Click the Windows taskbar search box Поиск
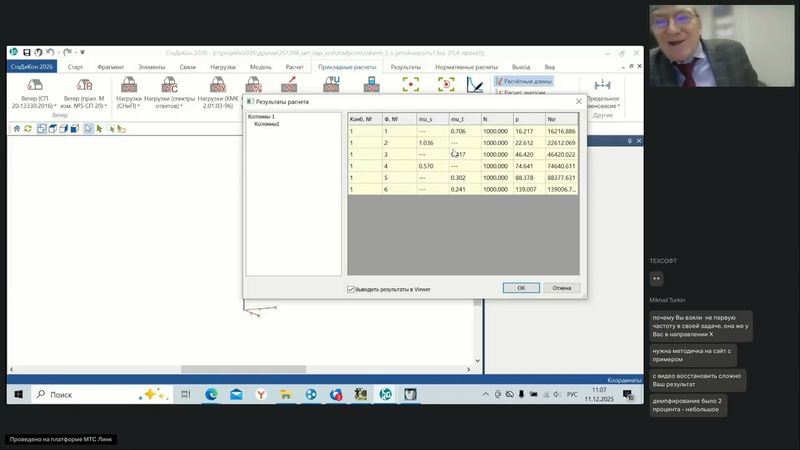 click(x=78, y=395)
